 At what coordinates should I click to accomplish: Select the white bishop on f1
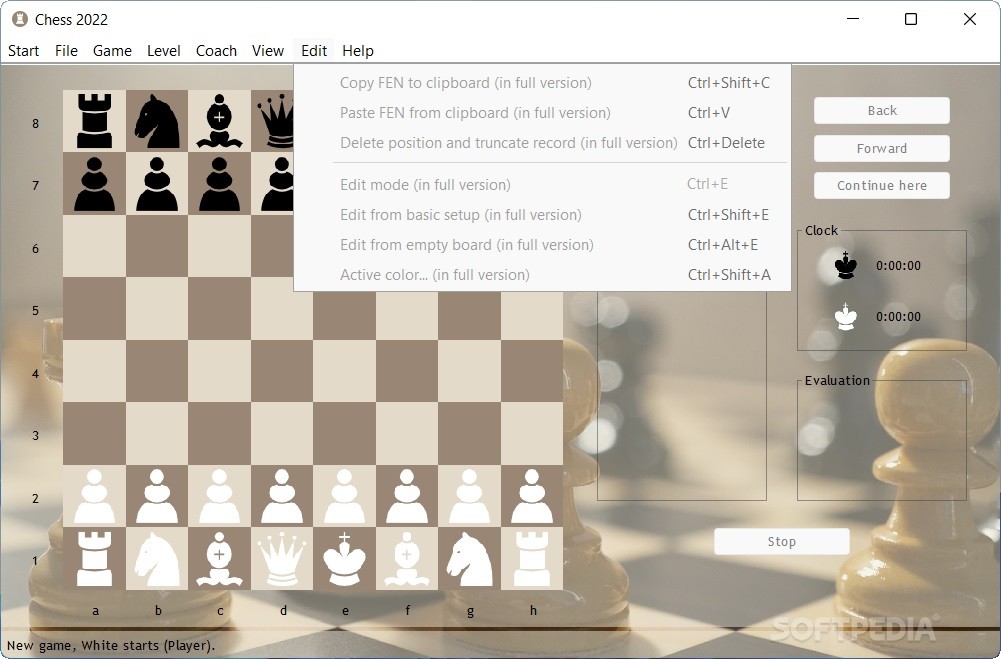point(407,559)
